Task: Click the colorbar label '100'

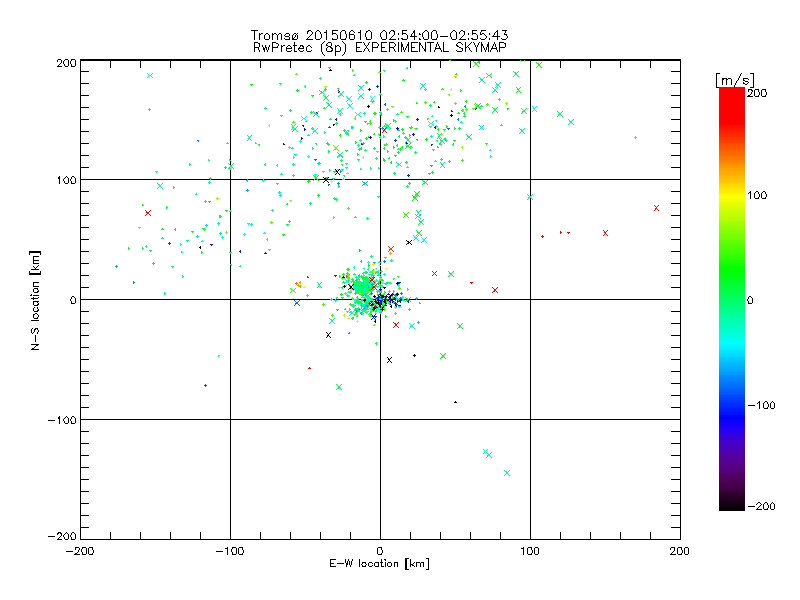Action: click(757, 195)
